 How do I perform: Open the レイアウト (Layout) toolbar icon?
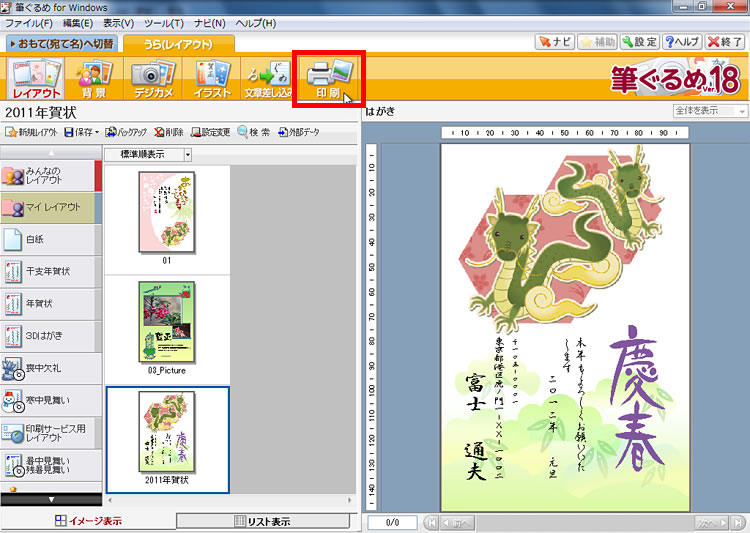tap(36, 78)
